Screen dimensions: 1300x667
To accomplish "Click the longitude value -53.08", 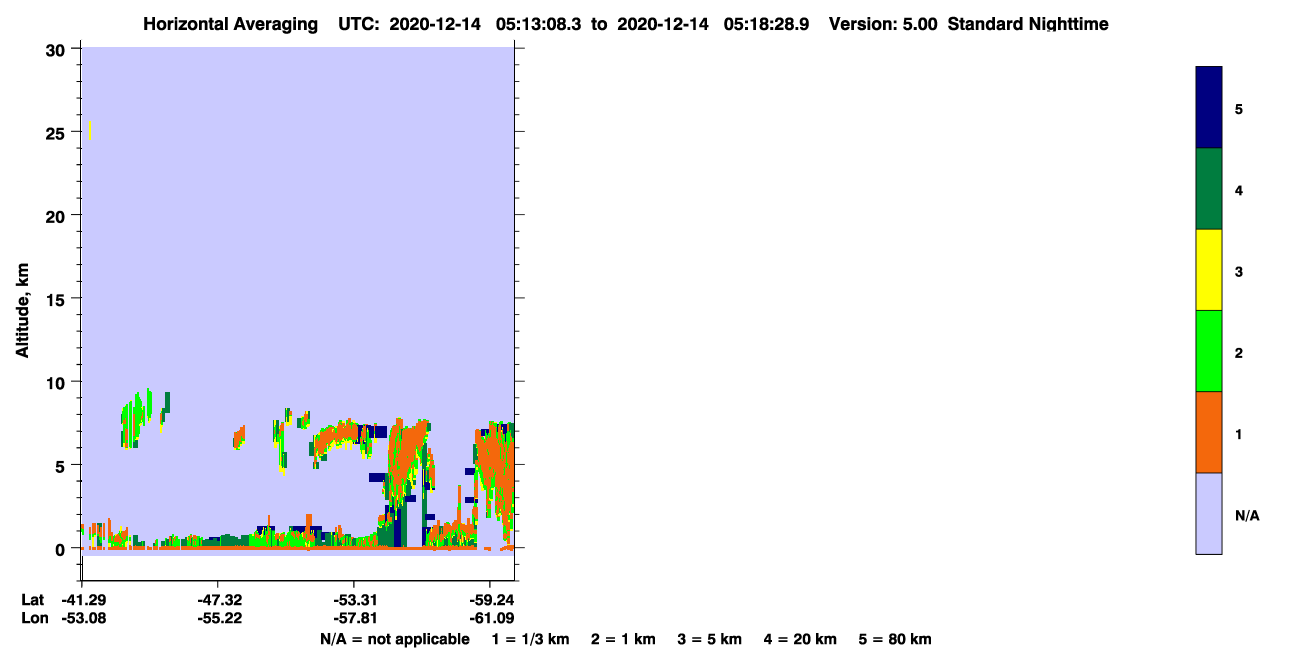I will point(82,618).
